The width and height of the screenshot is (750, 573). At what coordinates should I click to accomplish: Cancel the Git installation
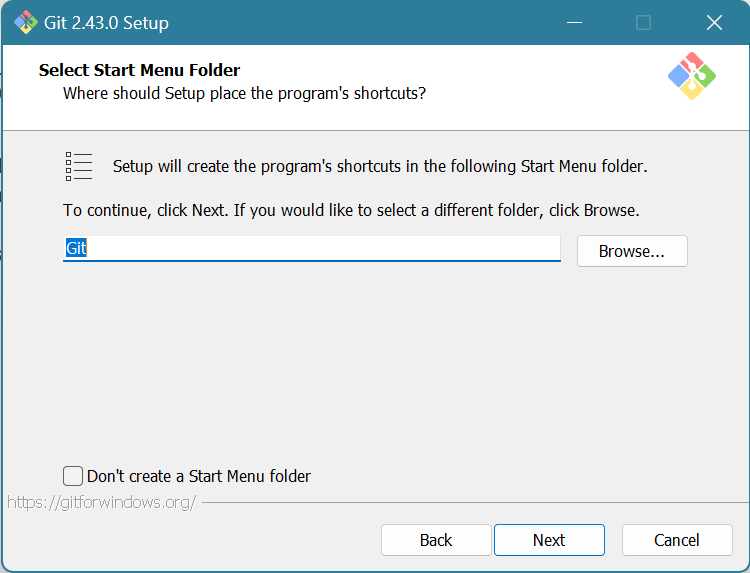coord(676,540)
